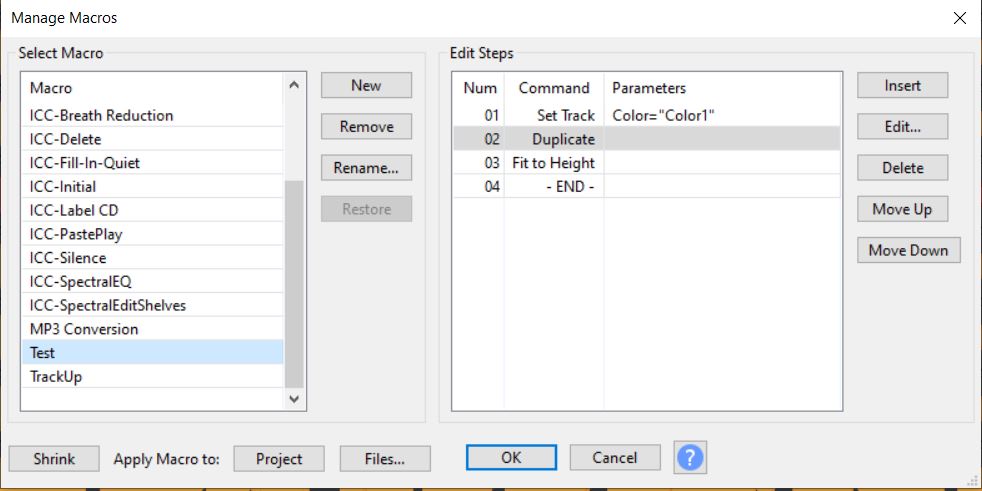Click the blue help question mark icon
Image resolution: width=982 pixels, height=491 pixels.
point(692,458)
